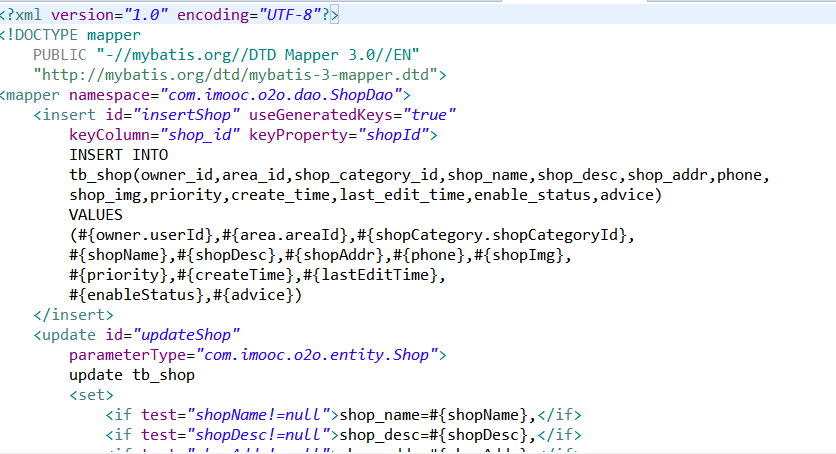
Task: Click the update tag with id updateShop
Action: click(136, 335)
